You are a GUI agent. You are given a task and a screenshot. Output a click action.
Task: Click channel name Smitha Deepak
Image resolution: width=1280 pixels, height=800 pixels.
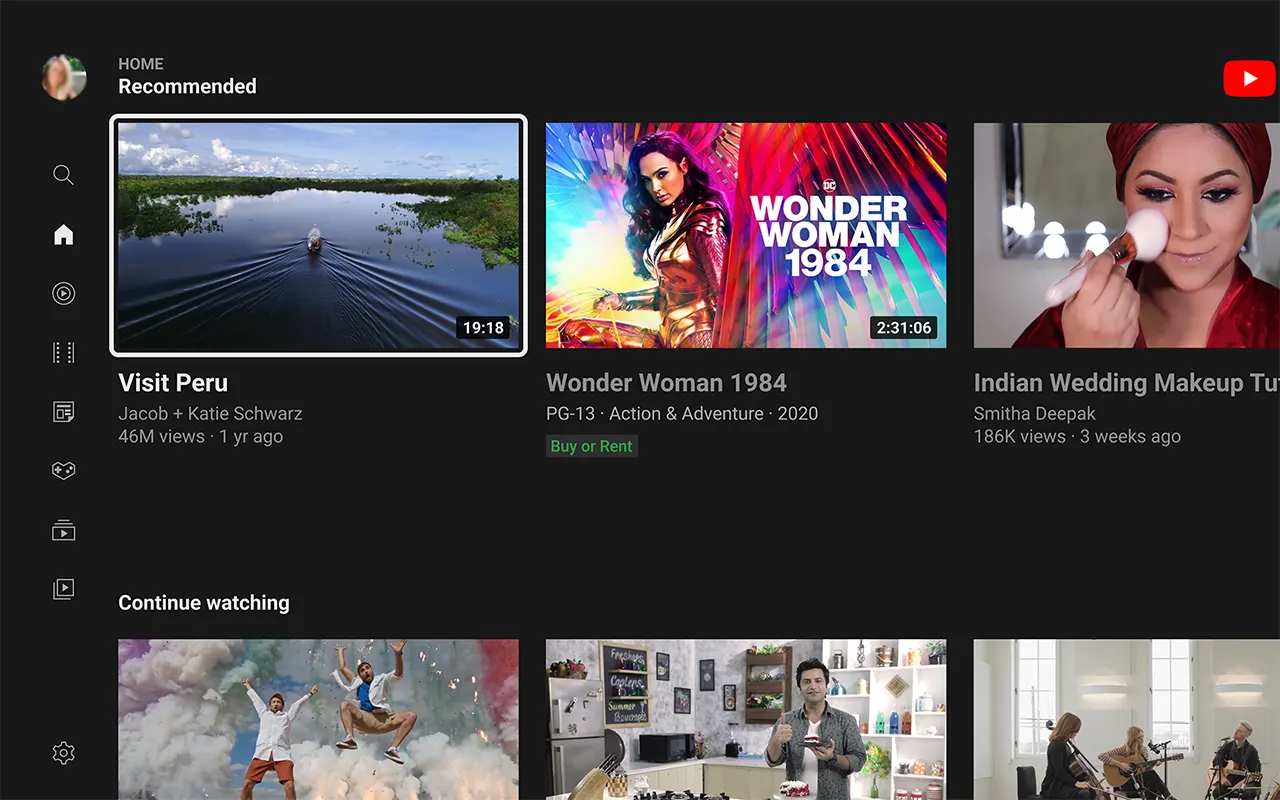[x=1035, y=413]
